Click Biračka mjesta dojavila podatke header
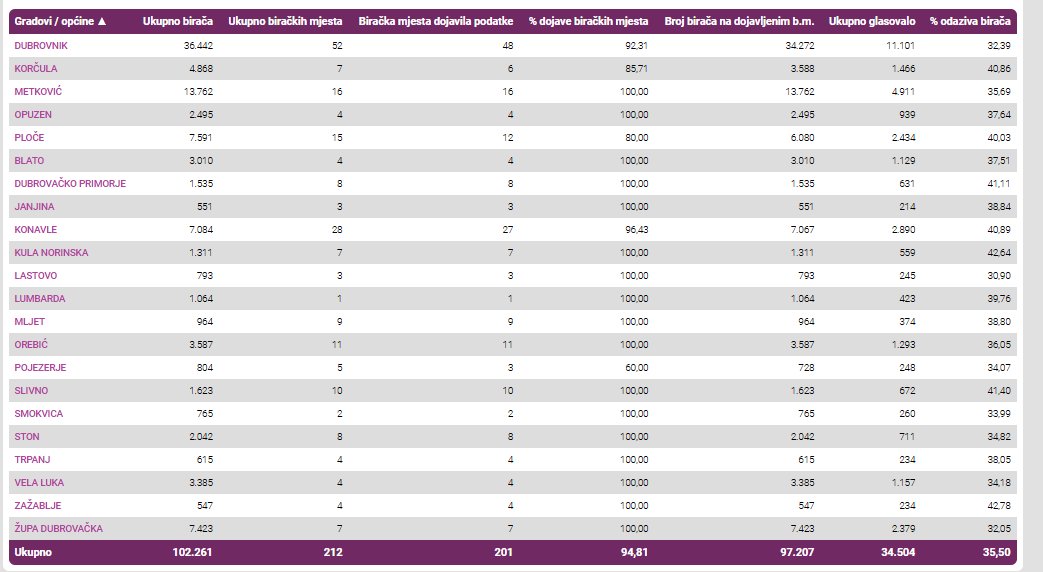Screen dimensions: 1043x572 coord(436,21)
